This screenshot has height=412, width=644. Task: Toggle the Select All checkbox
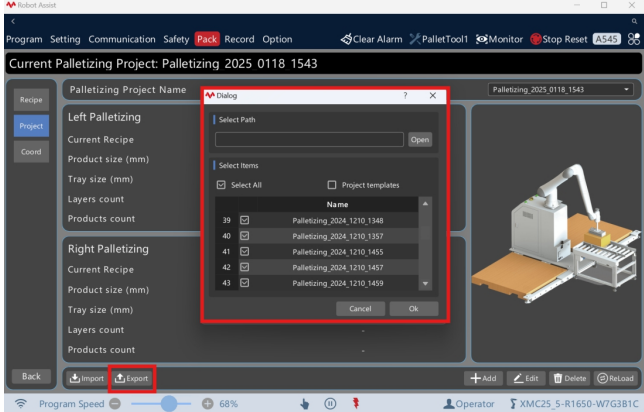(x=221, y=185)
